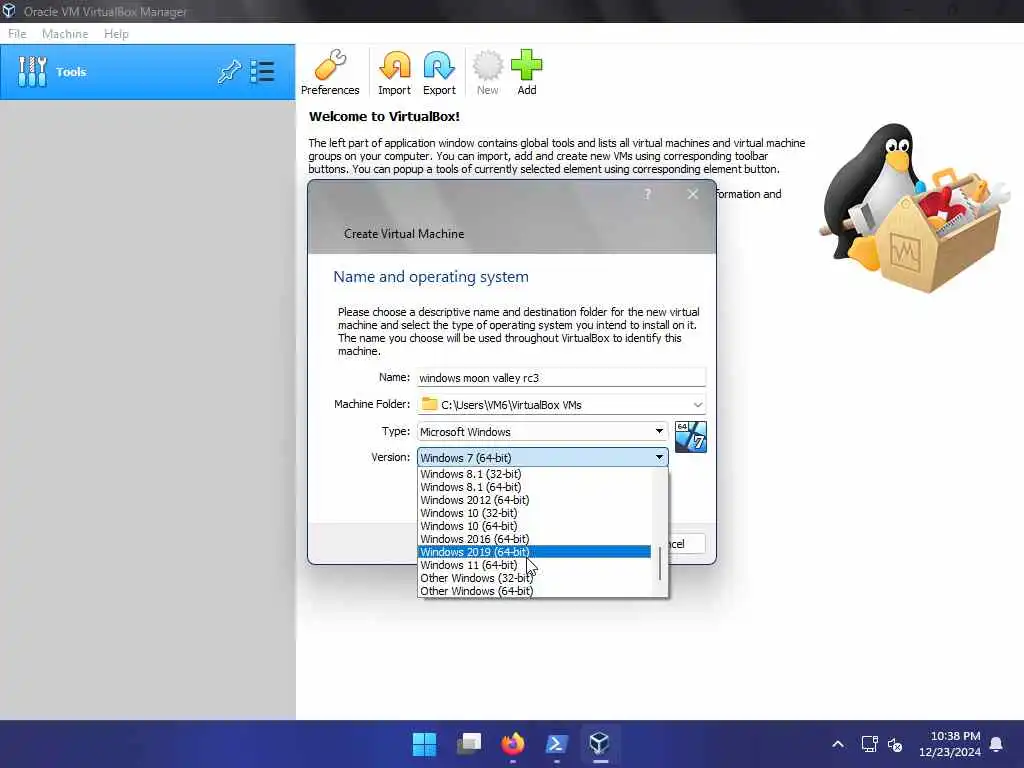Screen dimensions: 1024x768
Task: Click the pin icon next to Tools
Action: click(x=229, y=72)
